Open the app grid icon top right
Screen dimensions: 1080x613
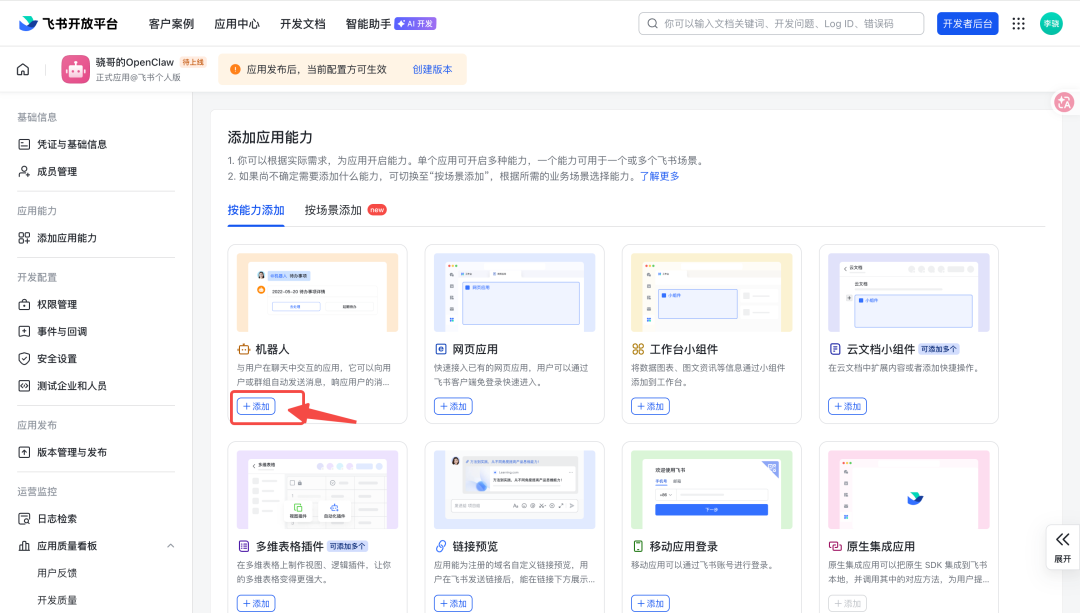click(x=1018, y=23)
